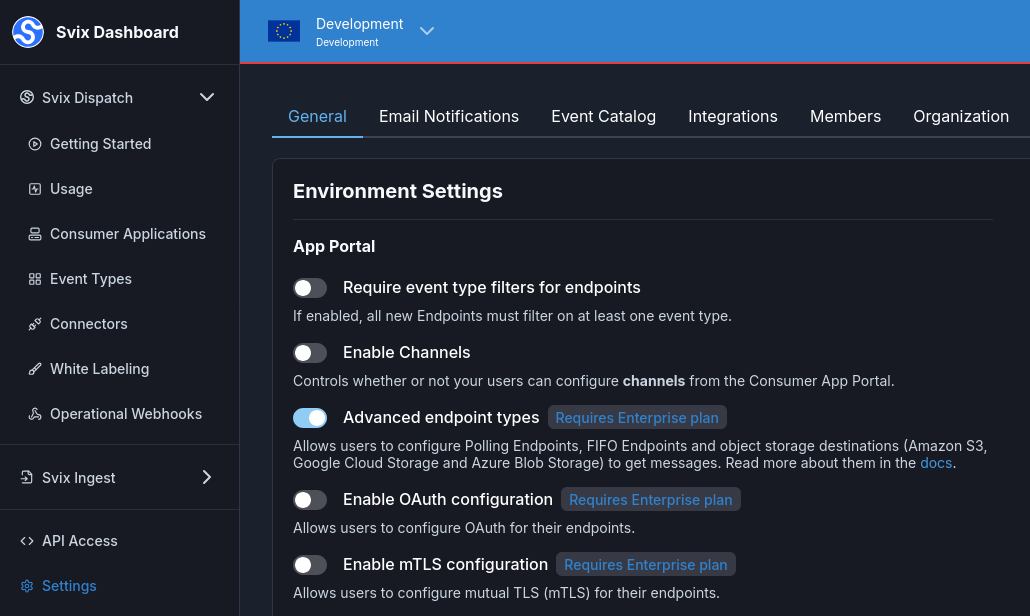Open Getting Started from the sidebar
1030x616 pixels.
click(x=100, y=143)
